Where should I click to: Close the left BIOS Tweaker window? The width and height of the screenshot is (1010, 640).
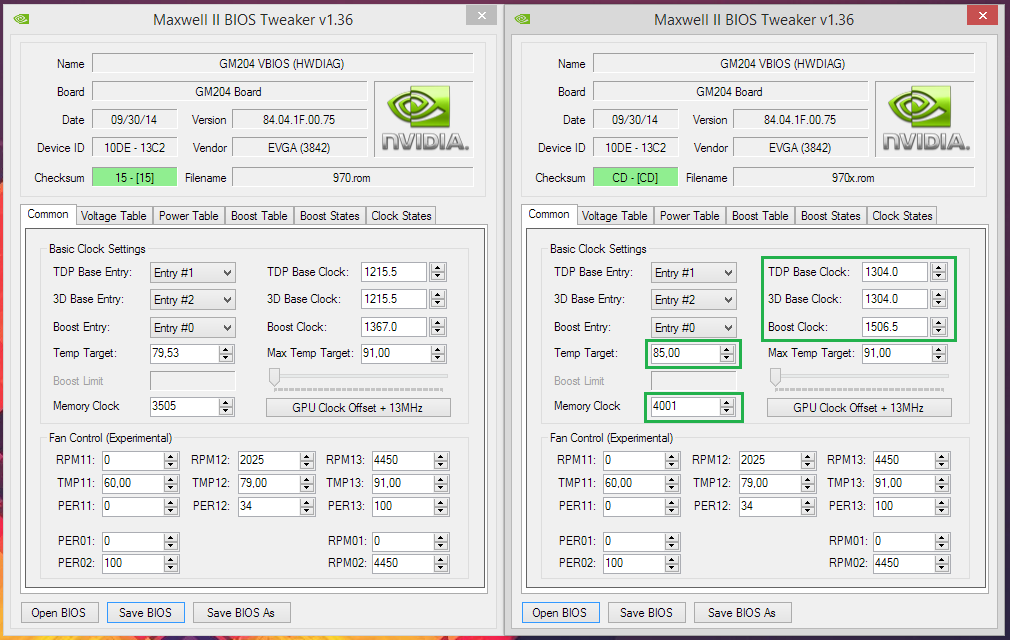tap(481, 15)
